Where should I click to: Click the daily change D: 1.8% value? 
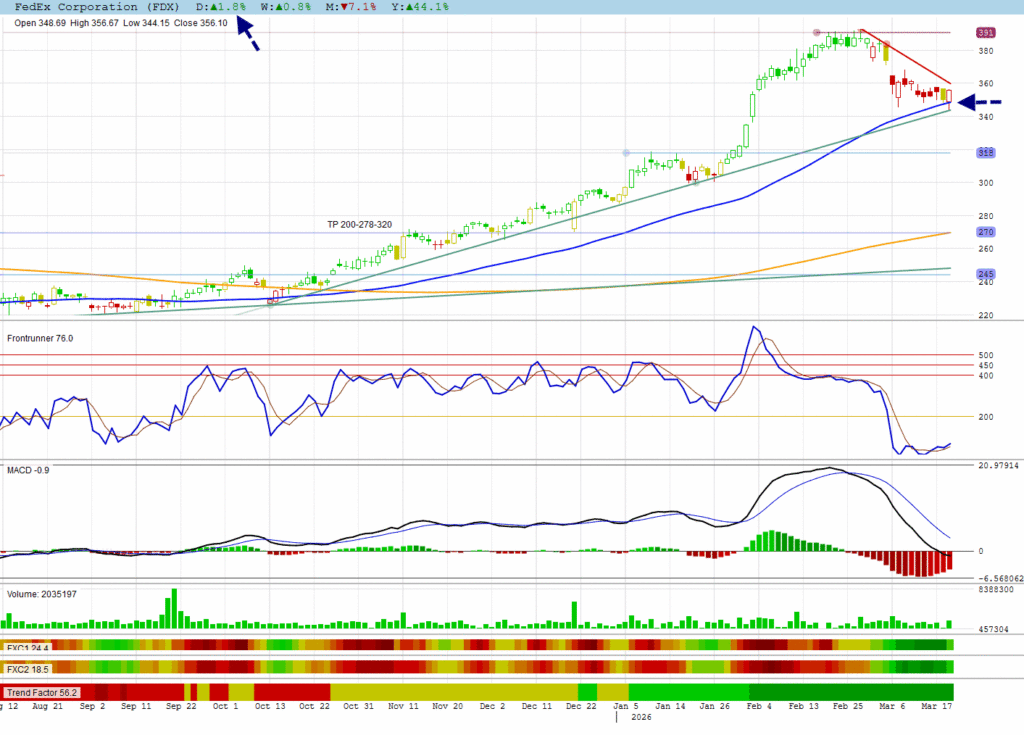click(x=221, y=7)
